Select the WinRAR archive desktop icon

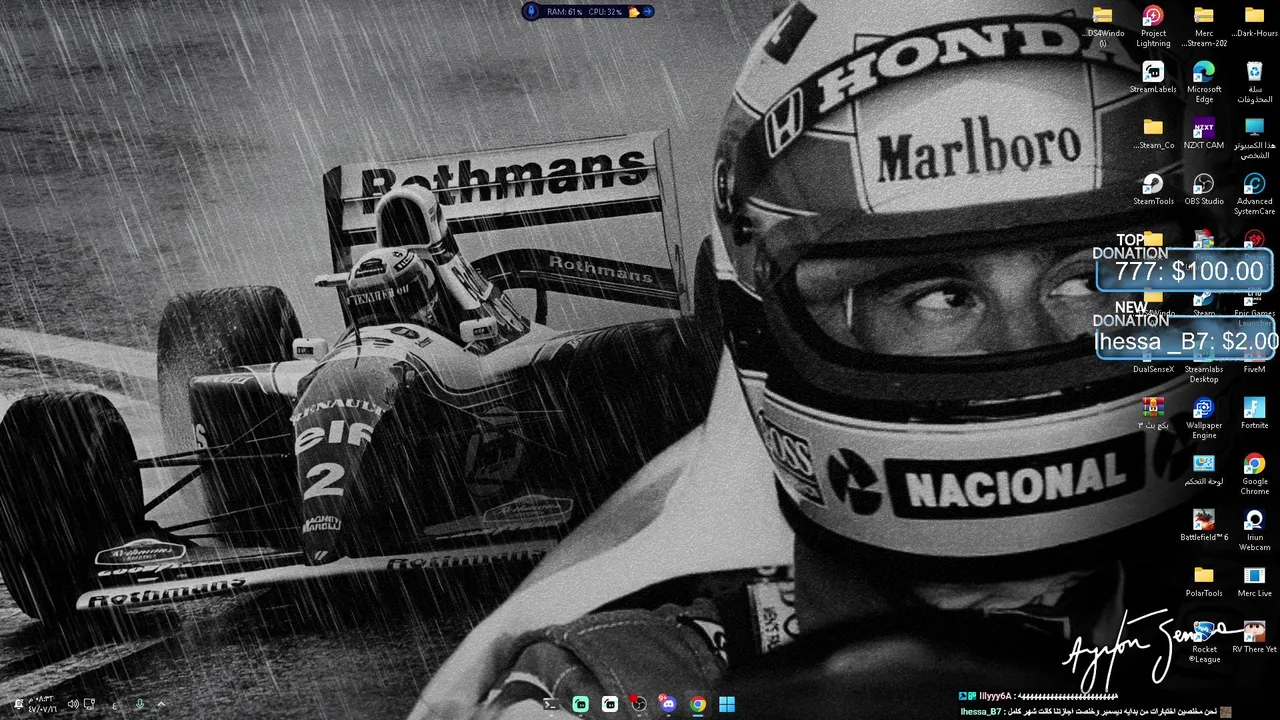pos(1153,413)
